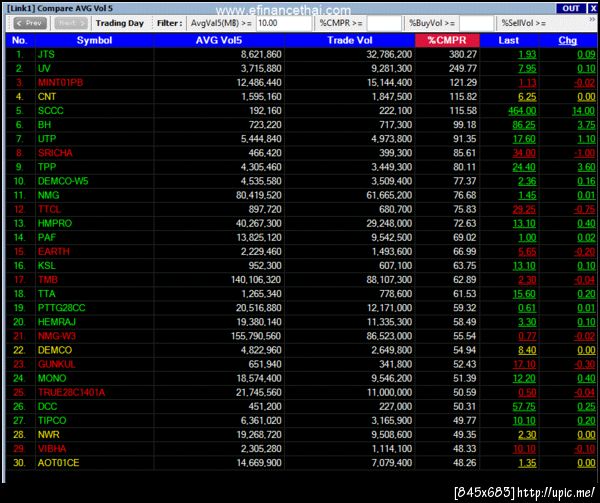Click SCCC change value 14.00

click(584, 111)
